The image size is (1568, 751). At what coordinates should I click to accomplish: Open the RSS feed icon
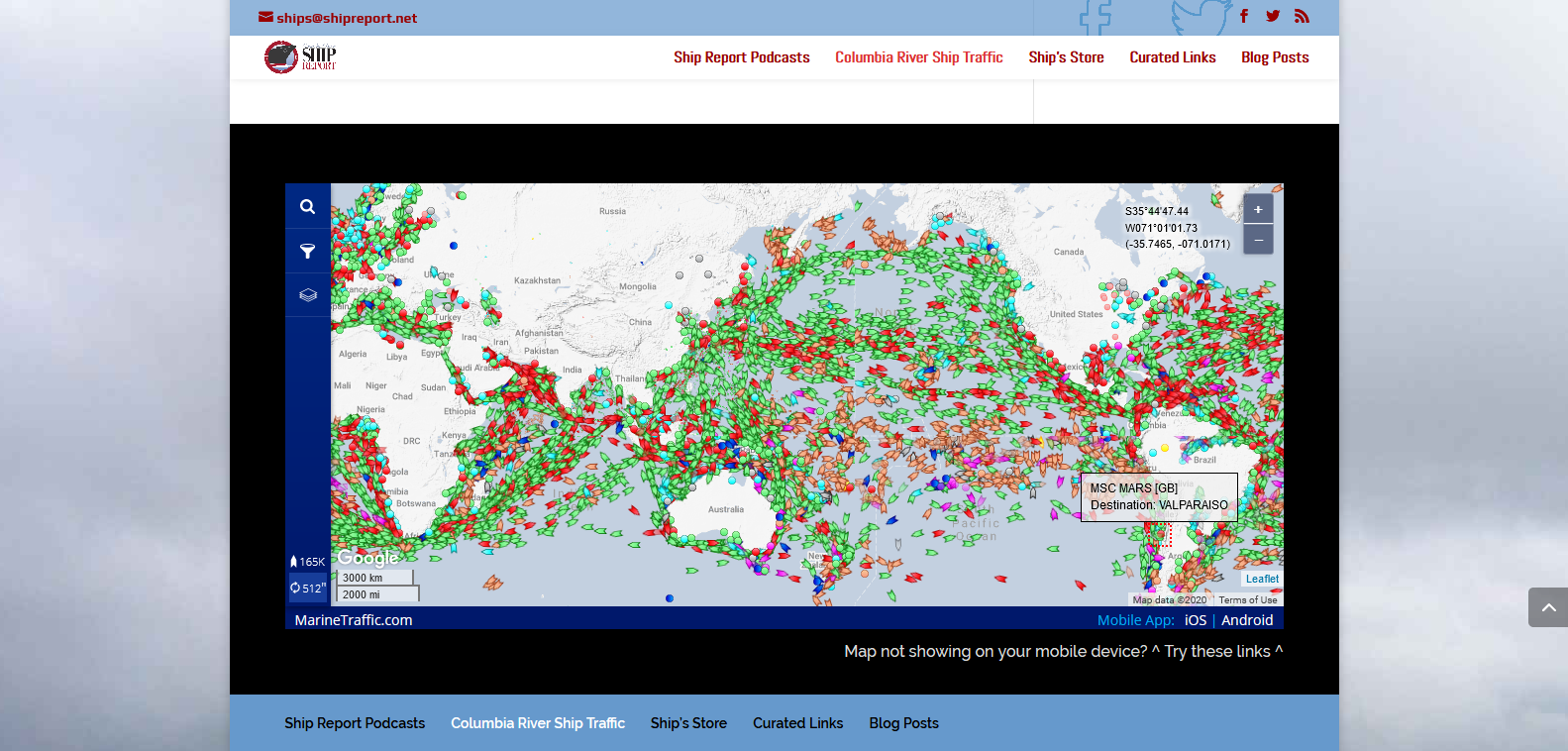tap(1302, 16)
